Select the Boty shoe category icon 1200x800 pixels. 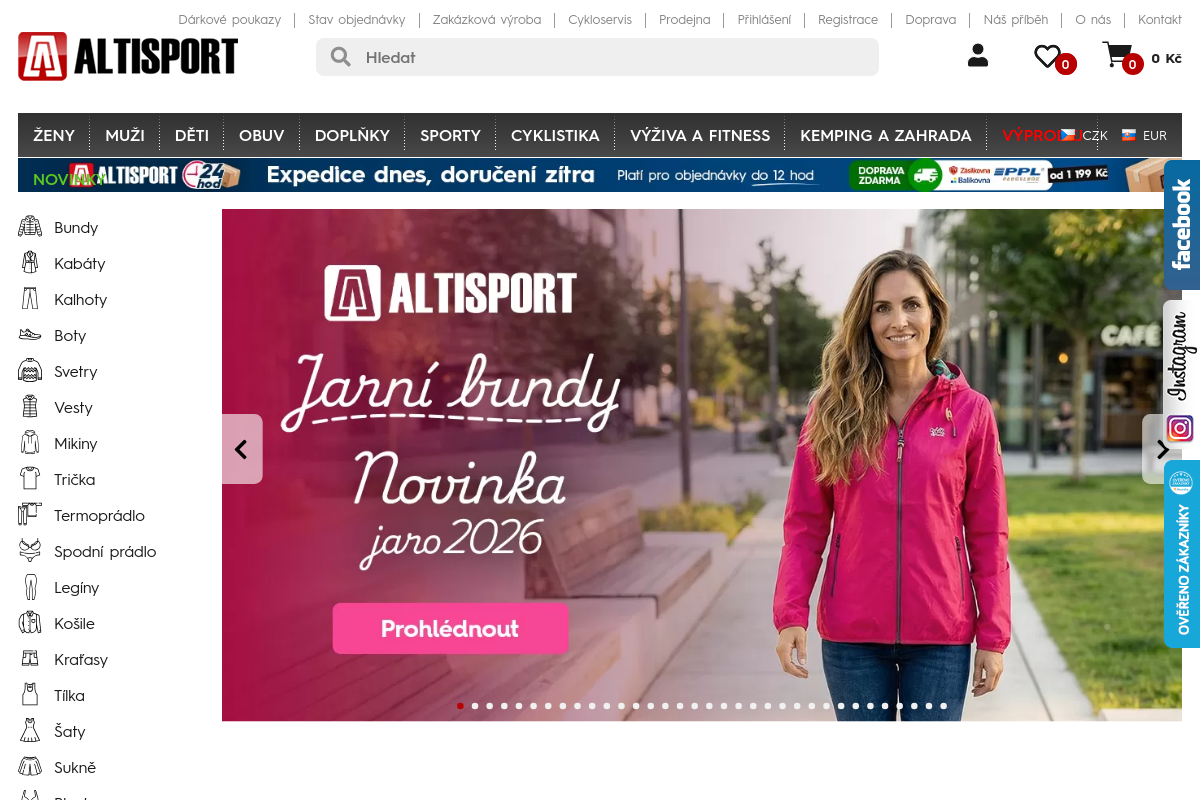point(30,335)
